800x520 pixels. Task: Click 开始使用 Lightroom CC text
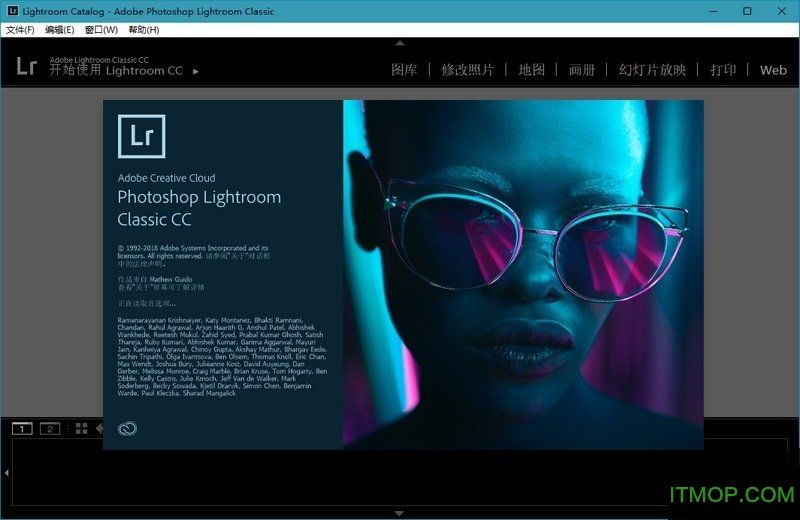[116, 70]
